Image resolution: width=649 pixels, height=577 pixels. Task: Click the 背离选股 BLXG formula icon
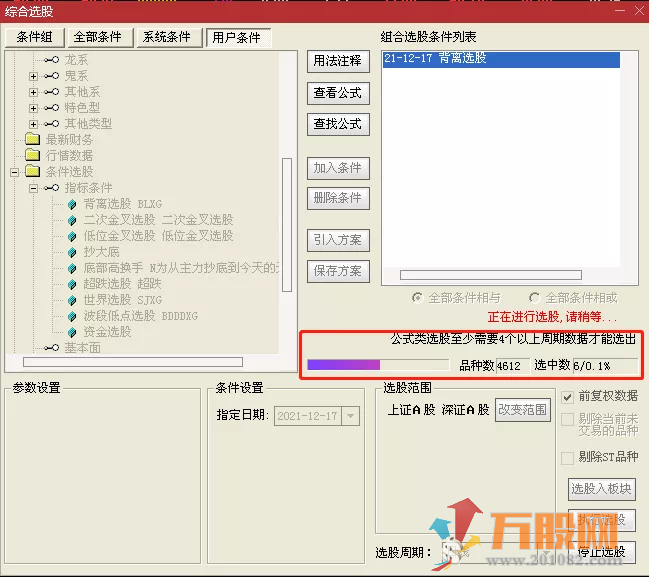tap(72, 204)
